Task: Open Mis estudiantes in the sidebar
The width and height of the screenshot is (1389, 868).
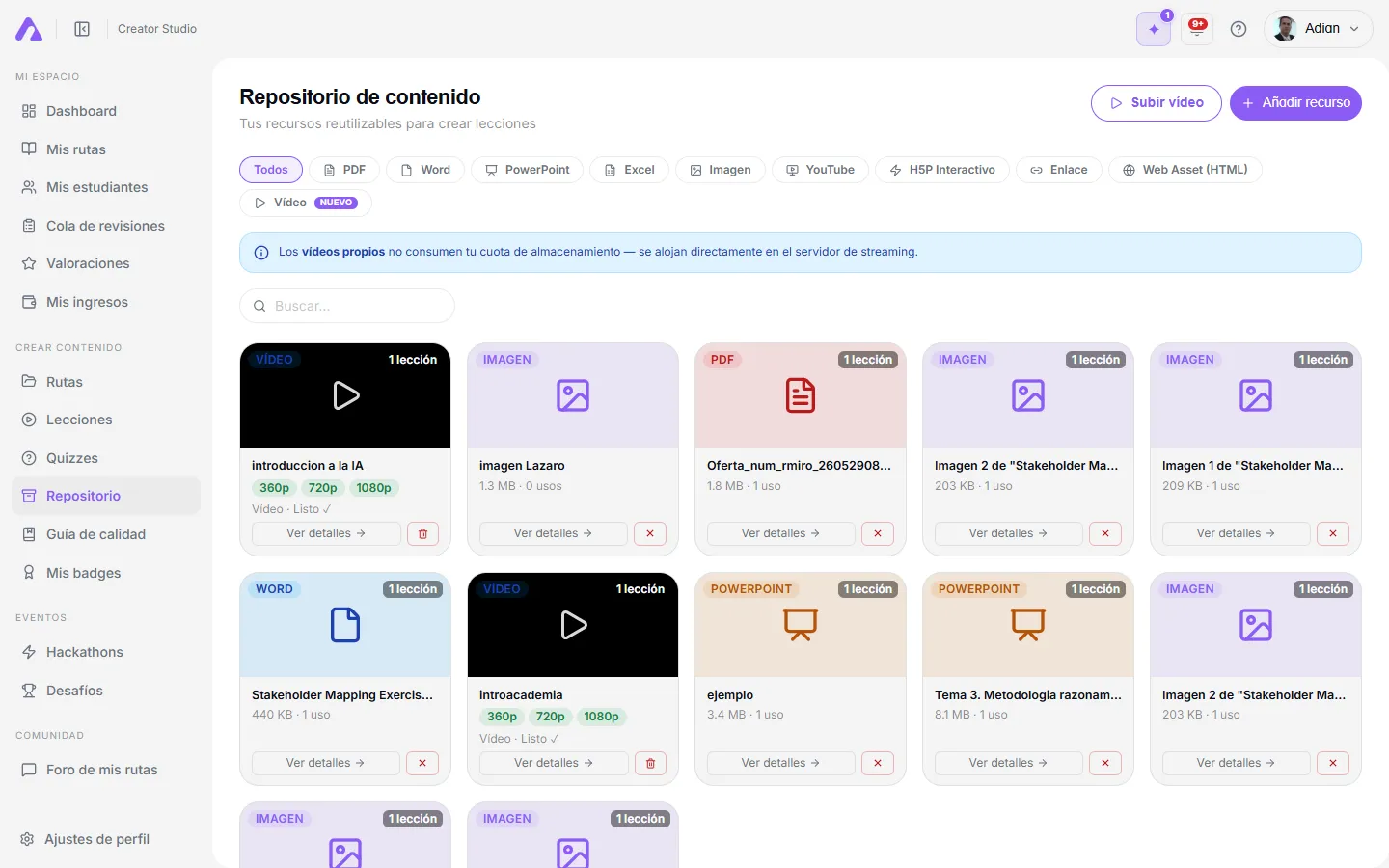Action: pos(106,187)
